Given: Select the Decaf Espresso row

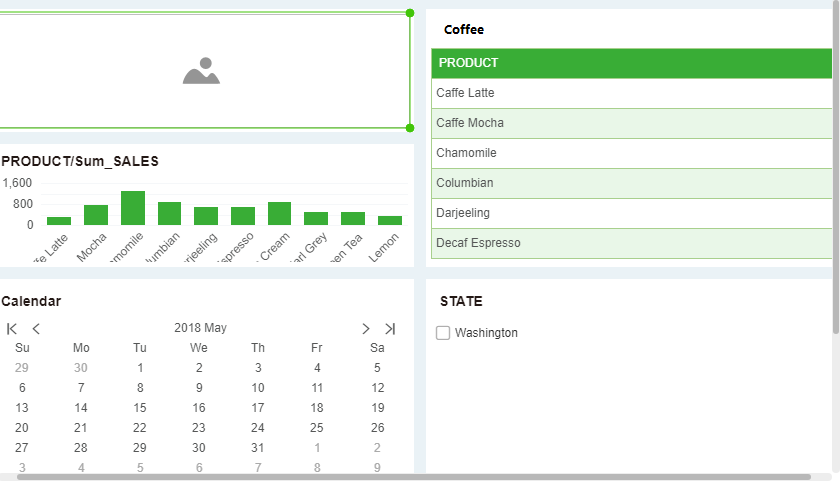Looking at the screenshot, I should point(631,243).
